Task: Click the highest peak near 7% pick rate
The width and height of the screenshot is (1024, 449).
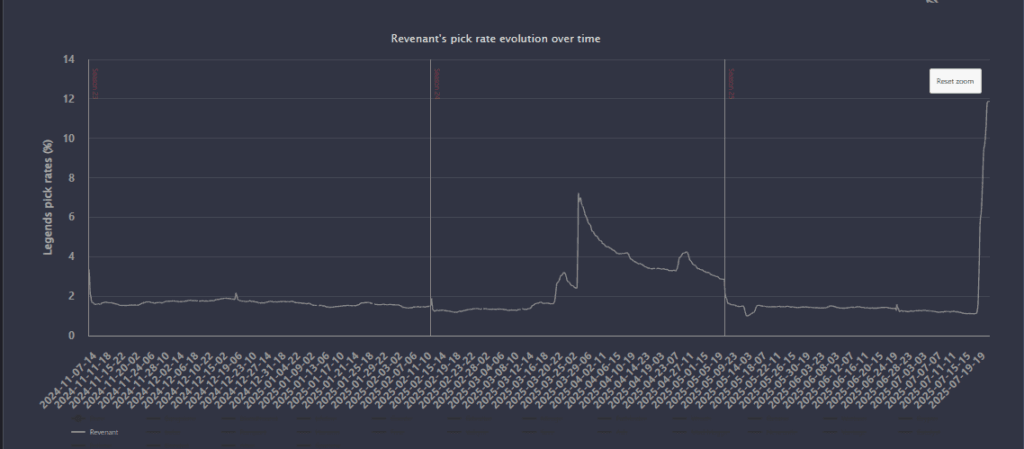Action: (578, 195)
